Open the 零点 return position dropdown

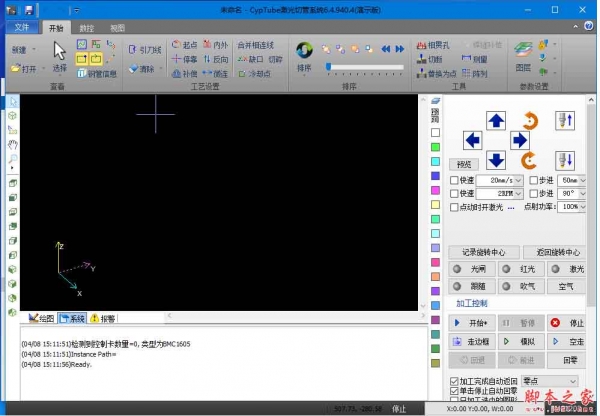pyautogui.click(x=573, y=381)
